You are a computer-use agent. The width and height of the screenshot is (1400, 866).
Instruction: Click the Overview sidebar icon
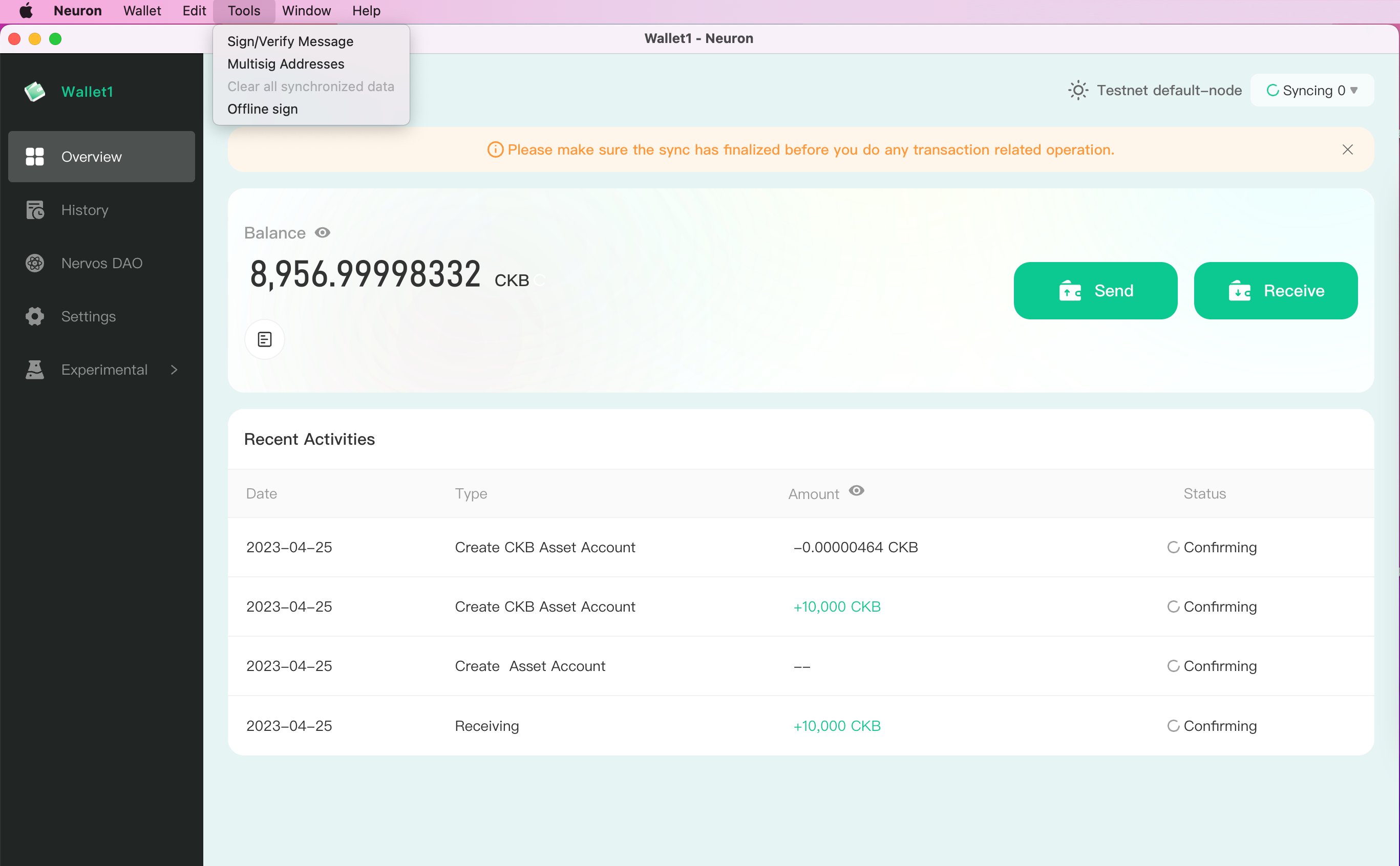[x=35, y=156]
